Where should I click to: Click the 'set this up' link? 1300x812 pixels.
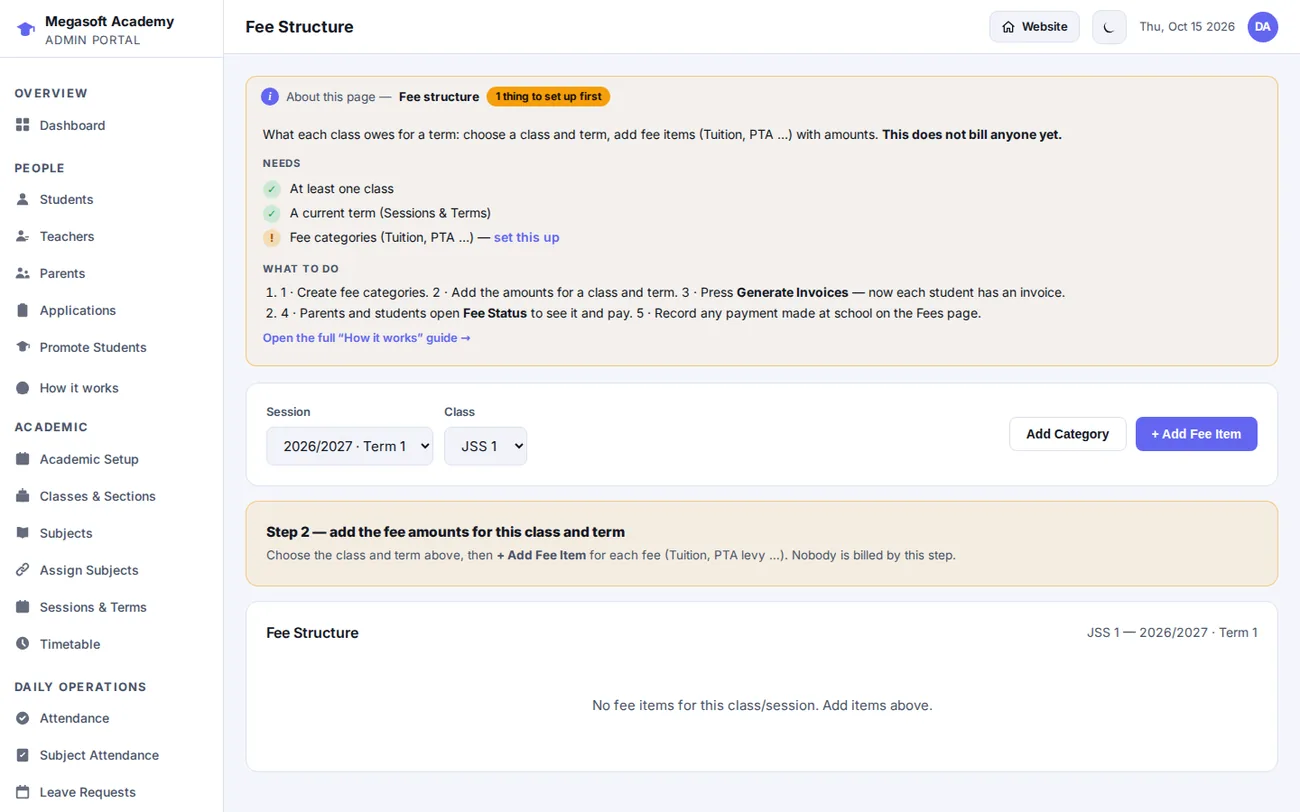pos(526,237)
